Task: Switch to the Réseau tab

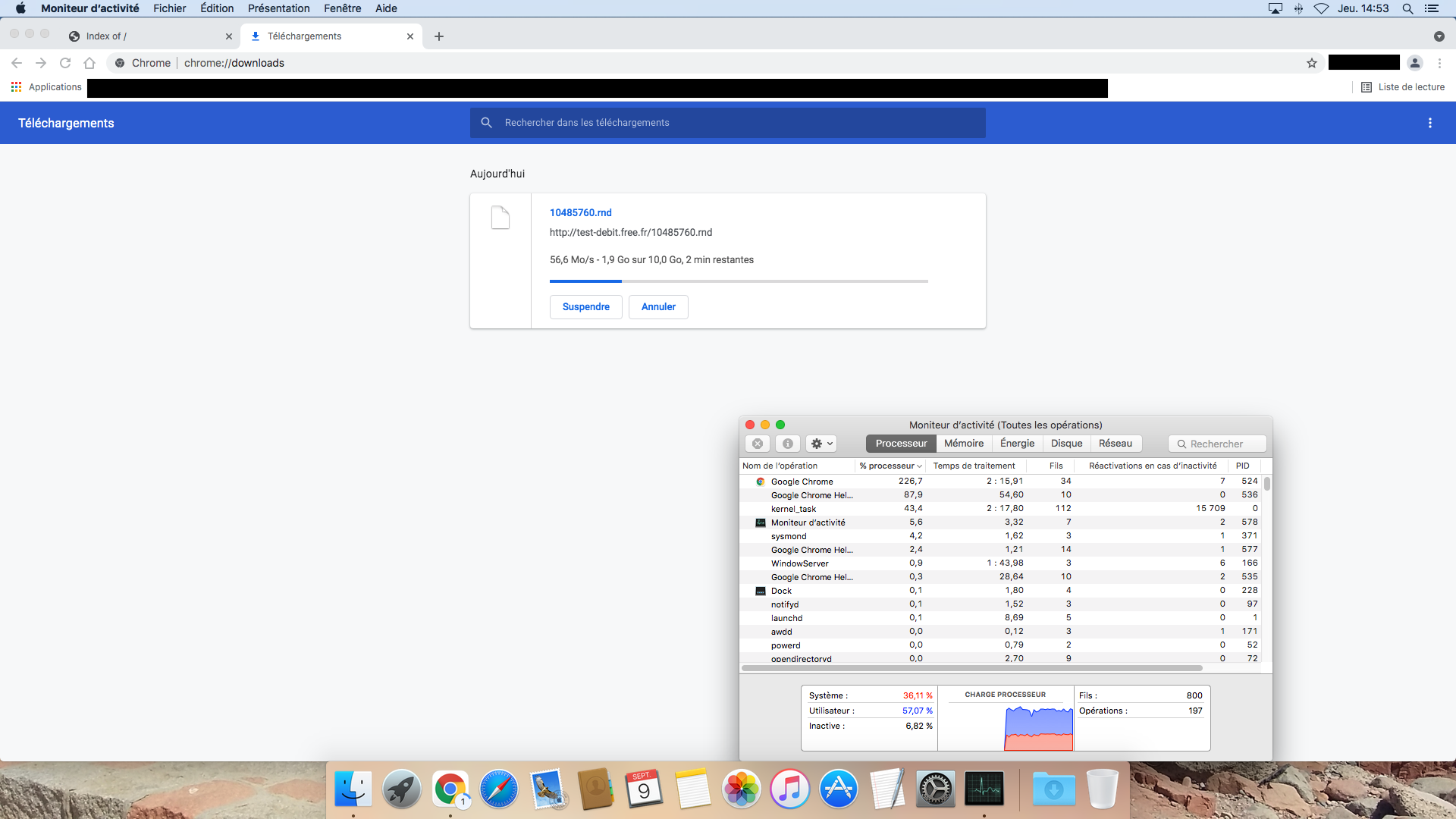Action: (1115, 444)
